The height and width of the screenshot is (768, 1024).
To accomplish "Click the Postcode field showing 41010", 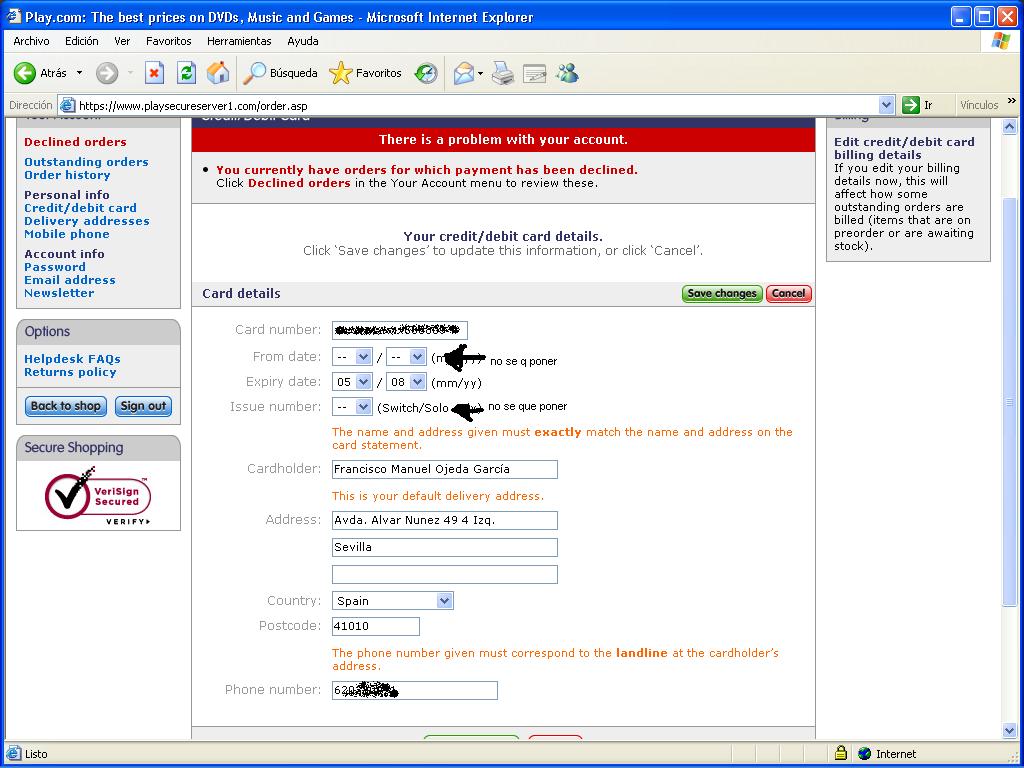I will [x=376, y=626].
